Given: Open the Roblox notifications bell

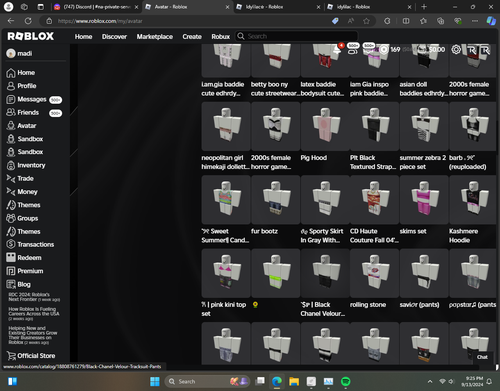Looking at the screenshot, I should pyautogui.click(x=337, y=50).
